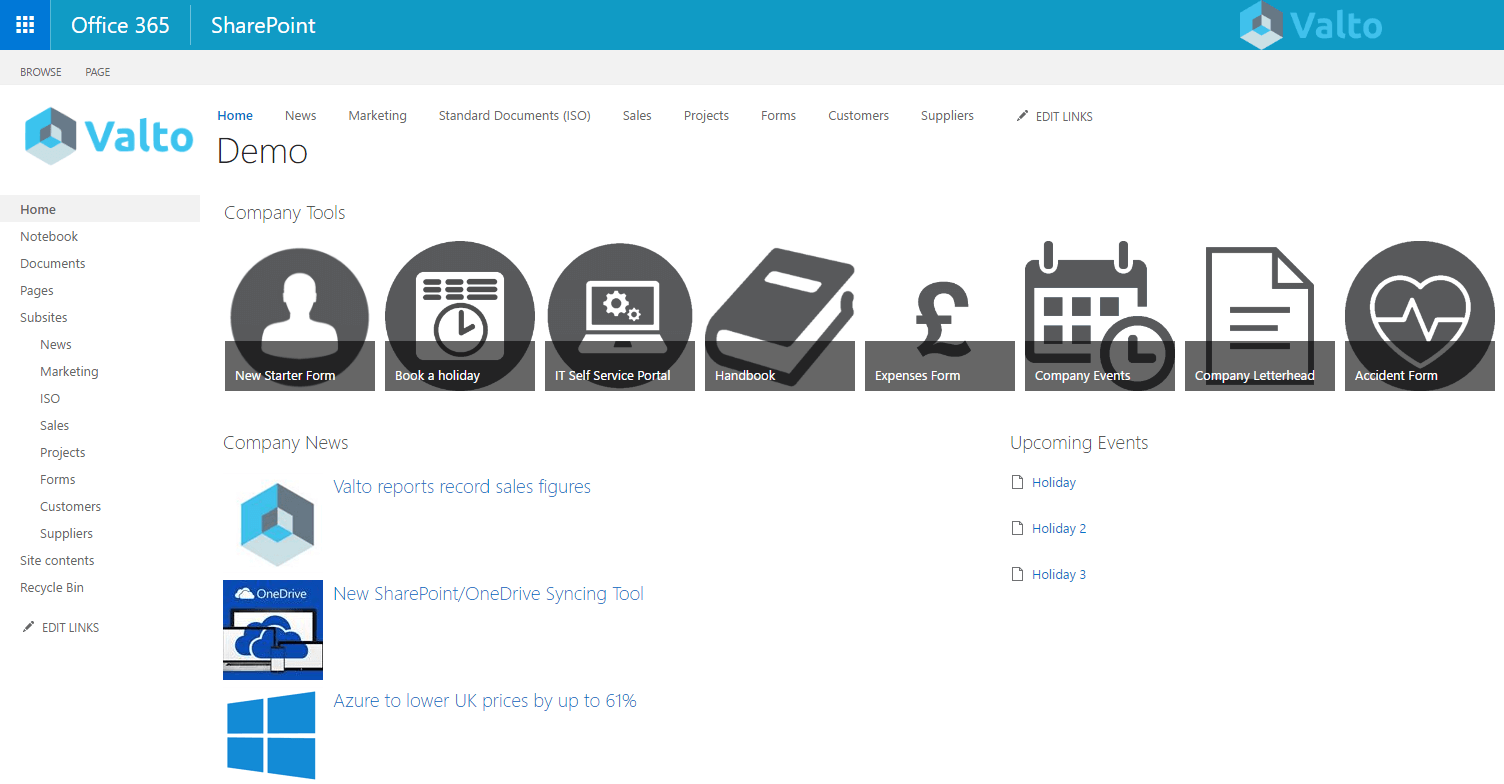The width and height of the screenshot is (1504, 784).
Task: Select the Projects subsite in left sidebar
Action: tap(62, 453)
